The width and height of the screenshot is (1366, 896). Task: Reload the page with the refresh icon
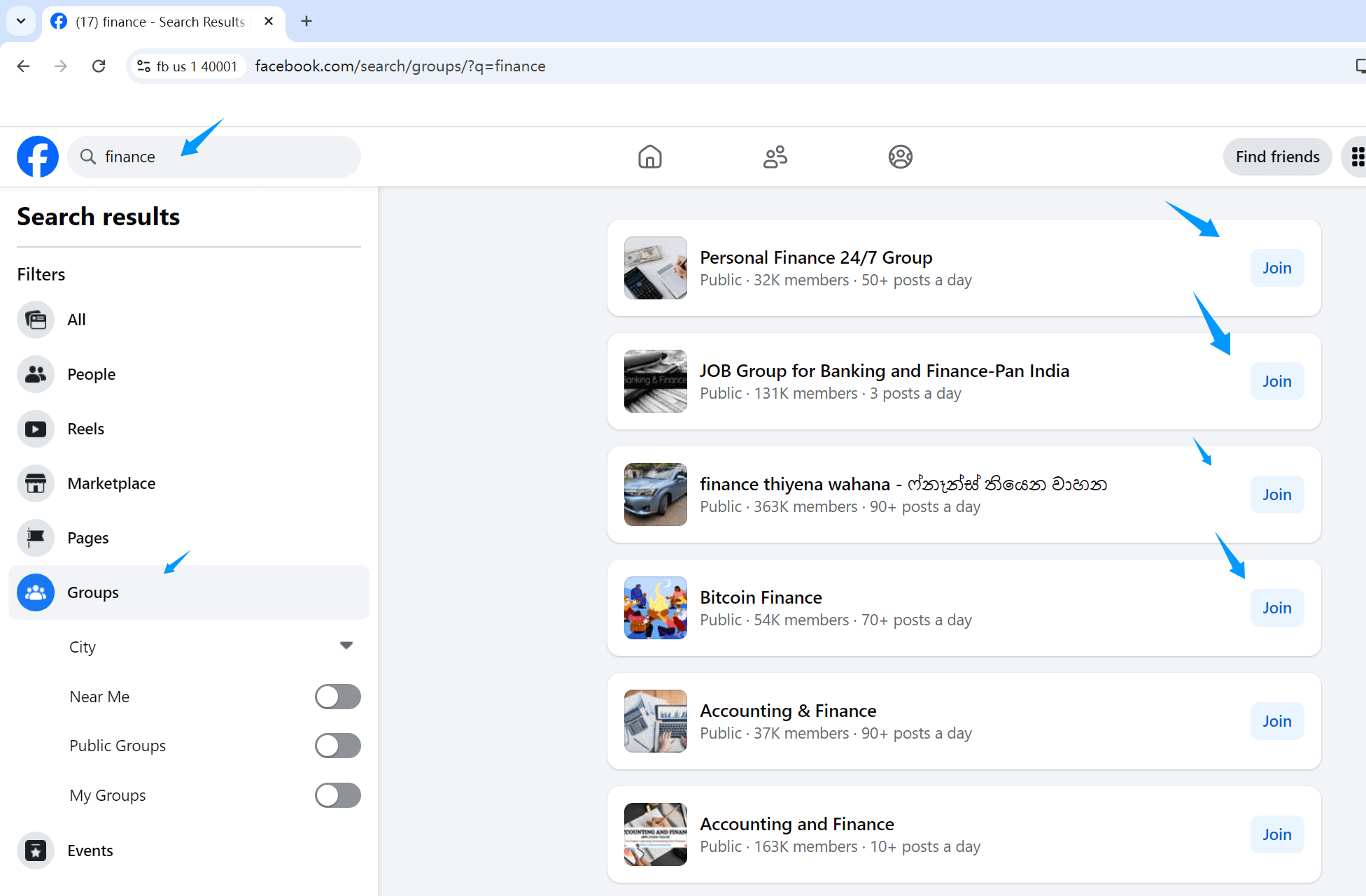(99, 66)
